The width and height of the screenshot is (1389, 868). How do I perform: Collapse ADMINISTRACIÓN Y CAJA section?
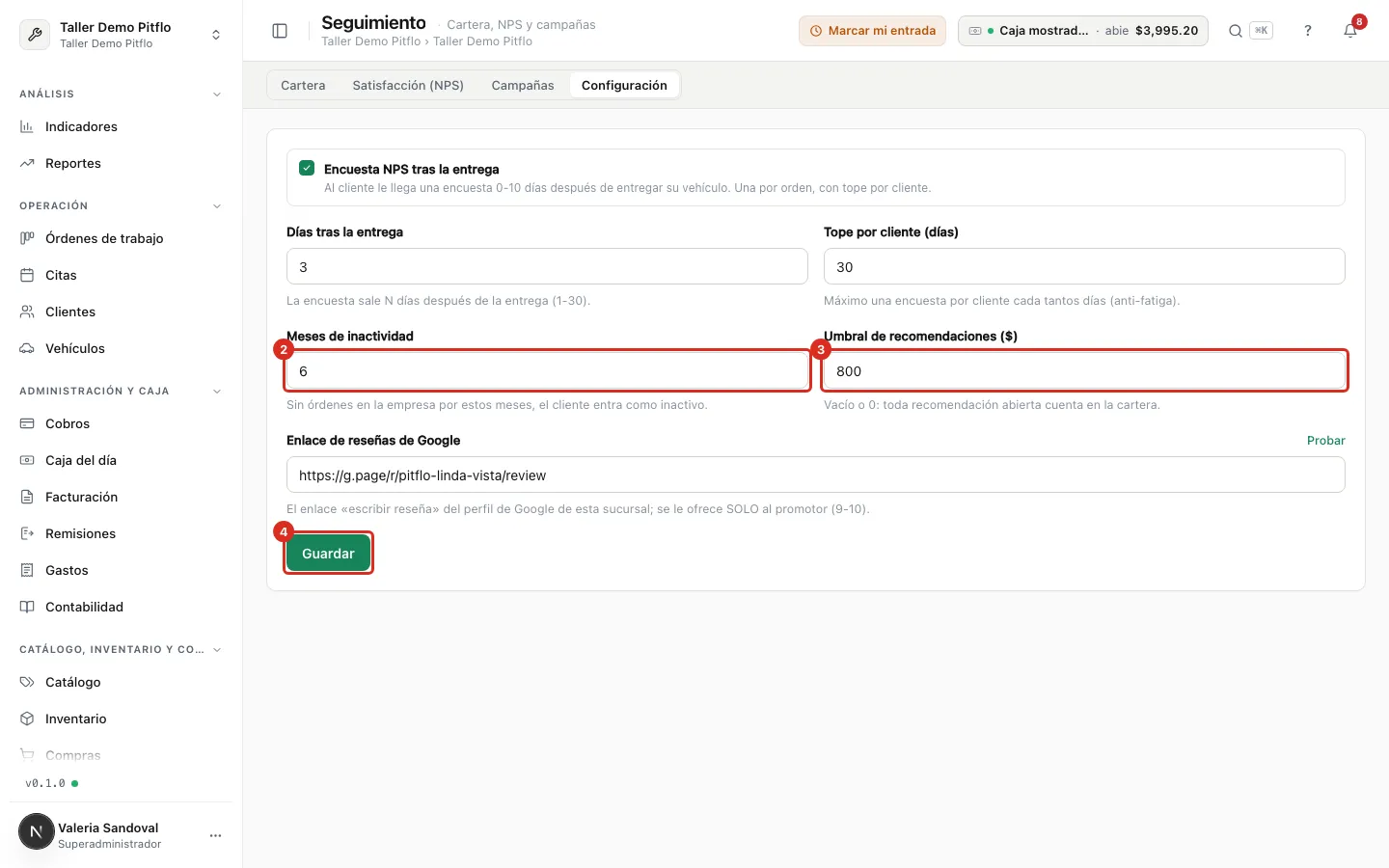pyautogui.click(x=217, y=392)
